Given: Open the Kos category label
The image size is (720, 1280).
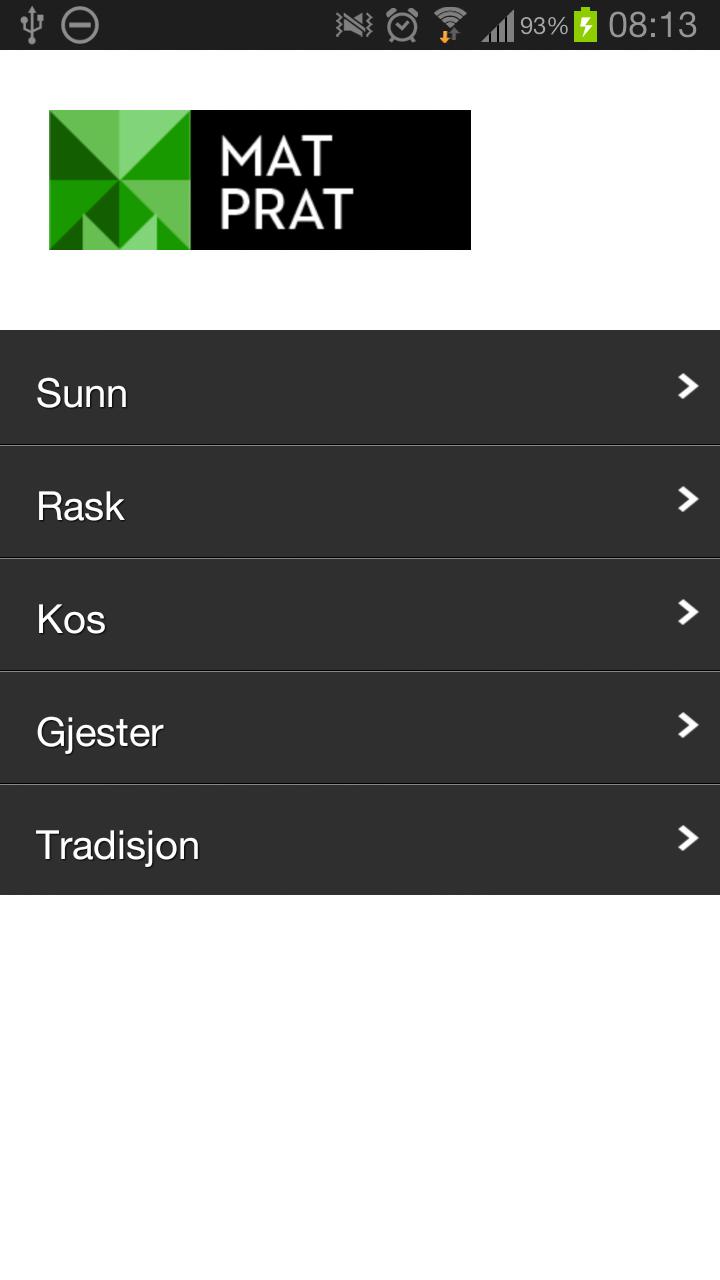Looking at the screenshot, I should pyautogui.click(x=71, y=619).
